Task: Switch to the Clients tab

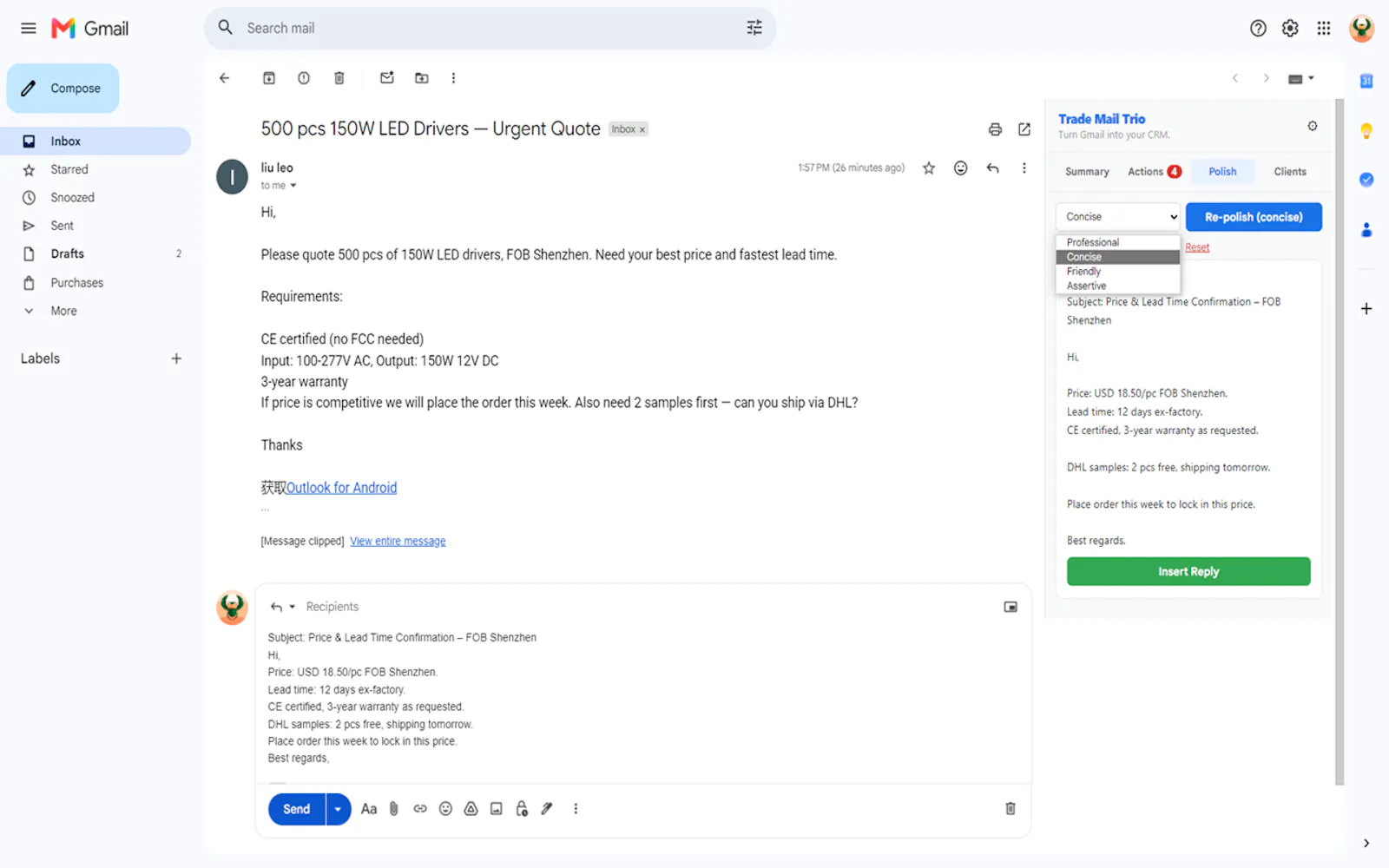Action: 1289,172
